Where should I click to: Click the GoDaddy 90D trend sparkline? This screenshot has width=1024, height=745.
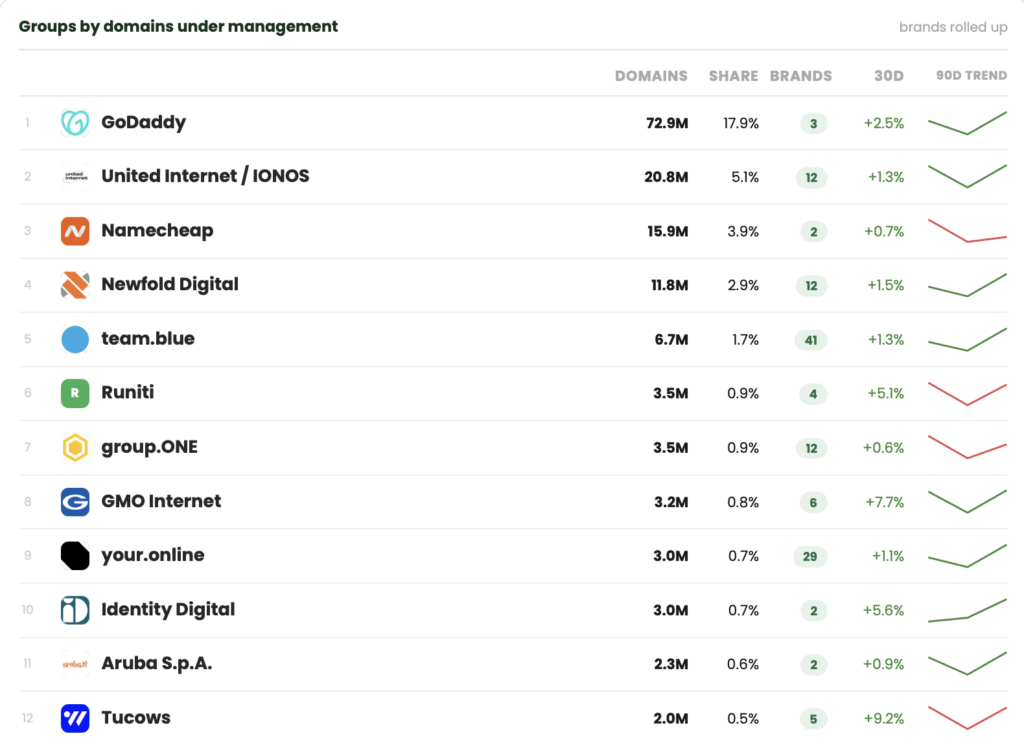pyautogui.click(x=967, y=123)
